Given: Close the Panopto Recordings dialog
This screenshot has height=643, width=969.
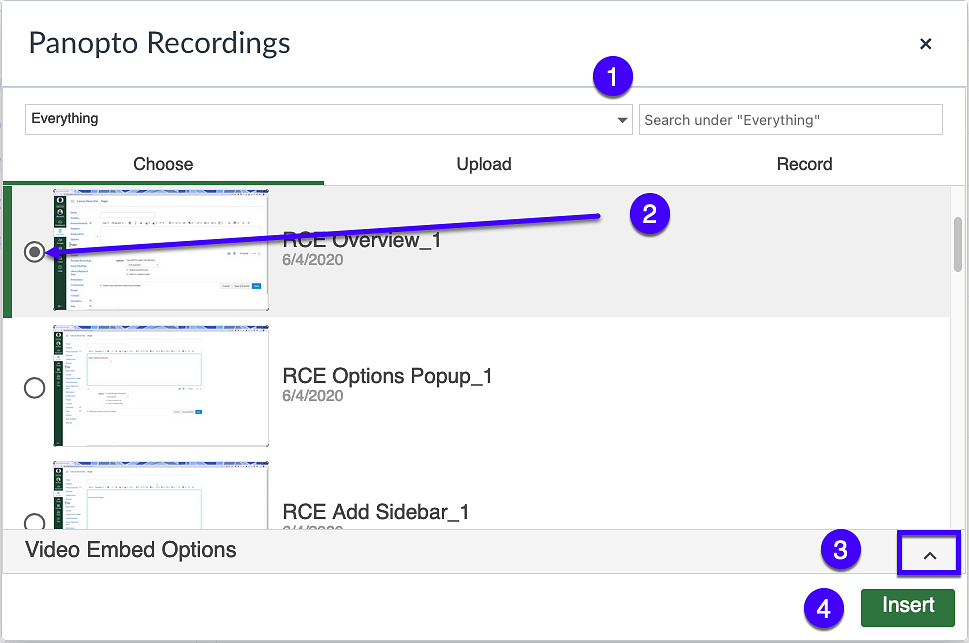Looking at the screenshot, I should 925,44.
